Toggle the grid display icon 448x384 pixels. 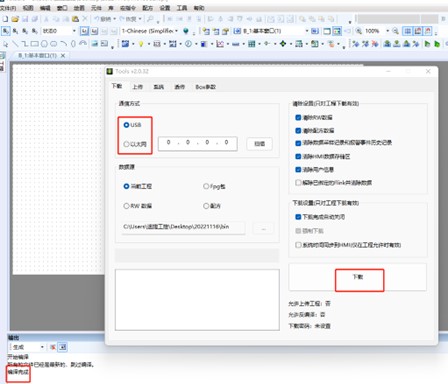pyautogui.click(x=407, y=31)
